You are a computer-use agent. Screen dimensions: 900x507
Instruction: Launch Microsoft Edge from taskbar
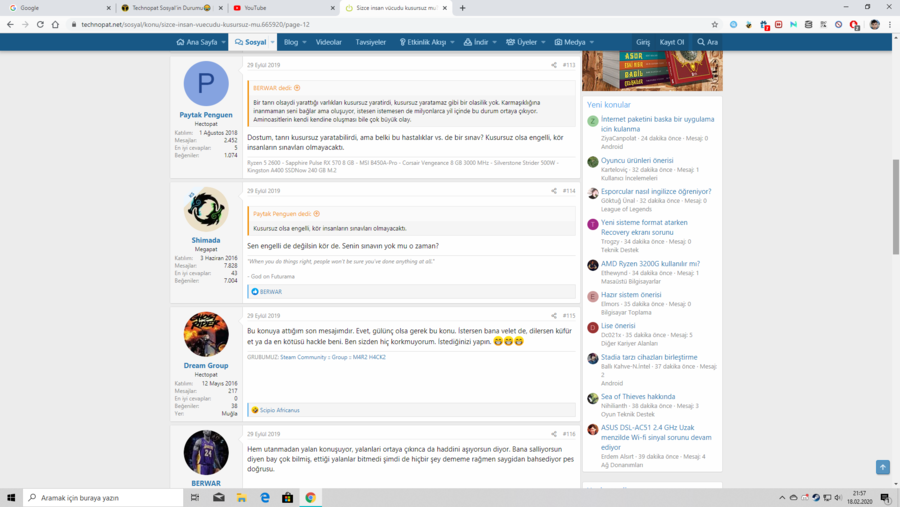pyautogui.click(x=265, y=498)
